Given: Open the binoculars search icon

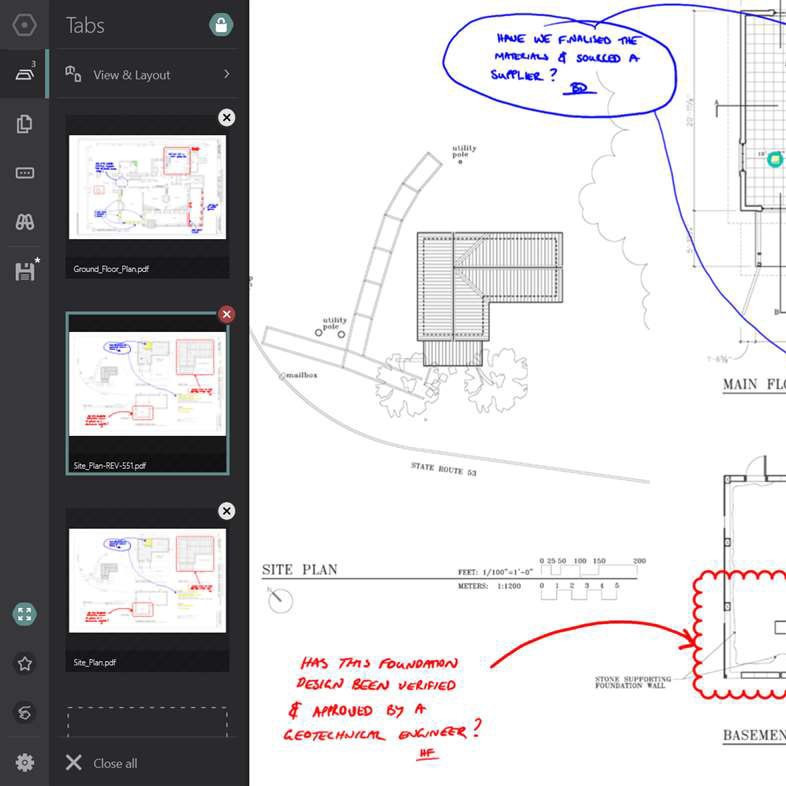Looking at the screenshot, I should tap(24, 222).
